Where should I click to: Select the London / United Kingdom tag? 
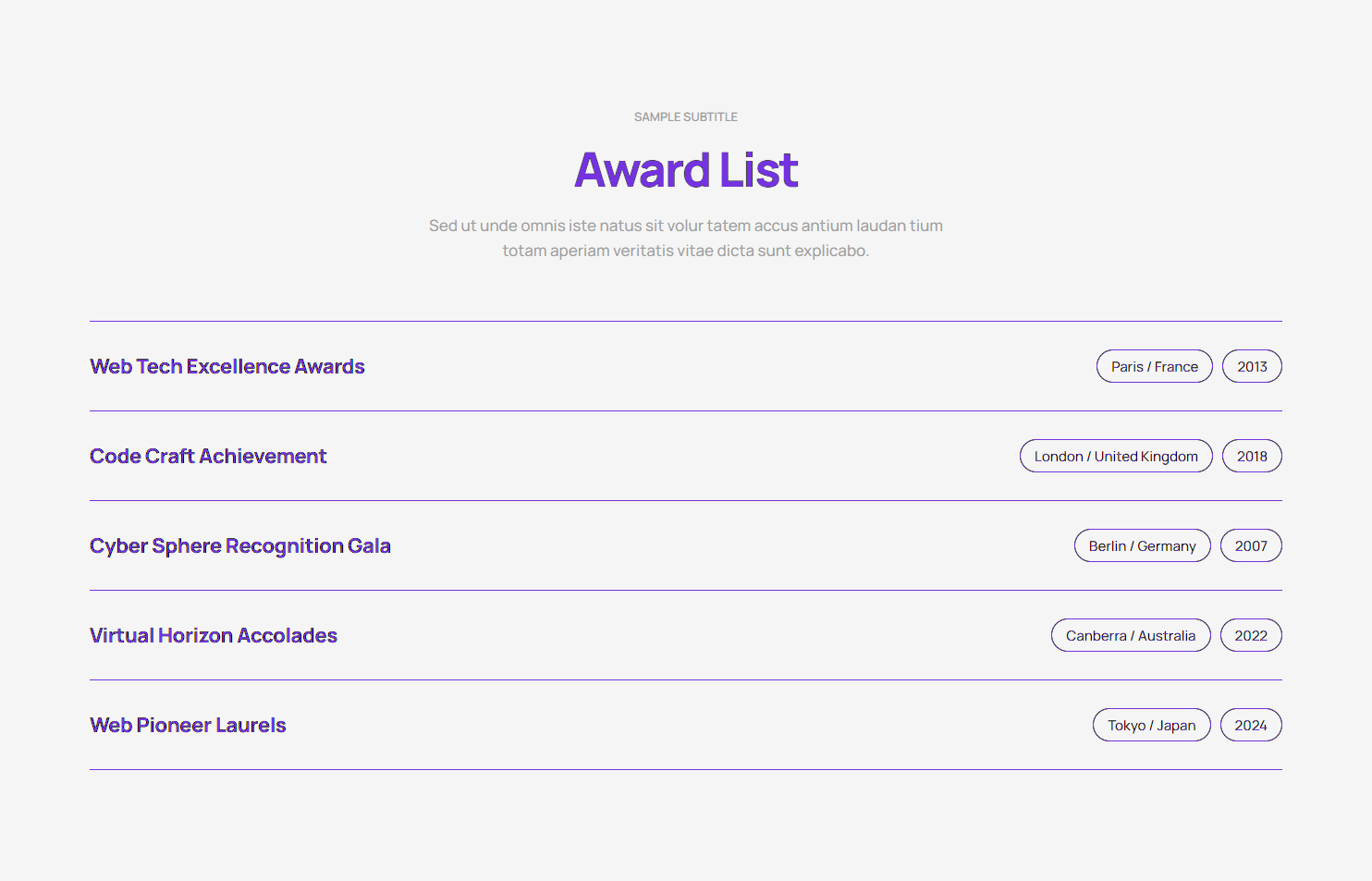[1116, 457]
